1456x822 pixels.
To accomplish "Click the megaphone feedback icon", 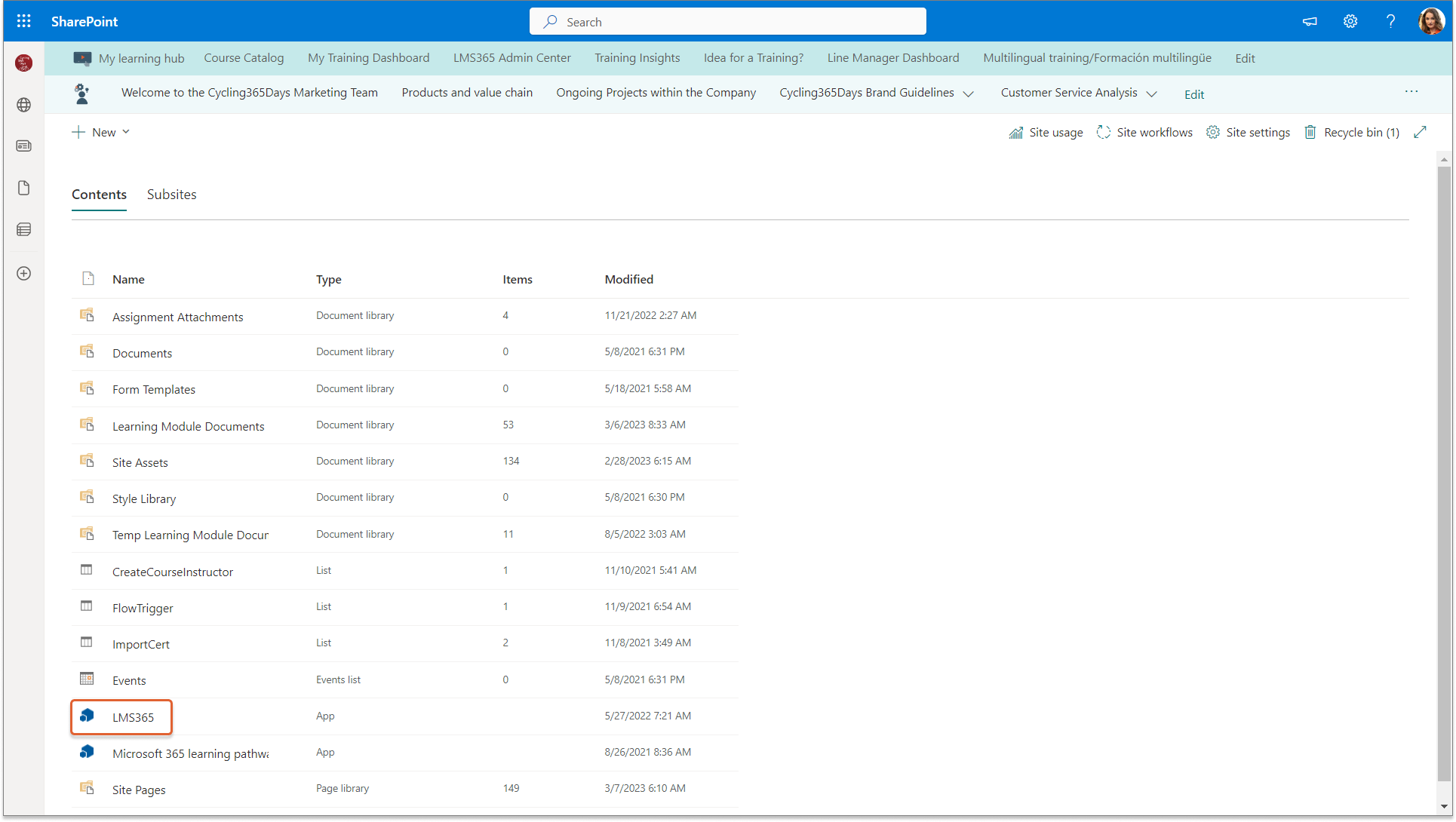I will tap(1310, 21).
